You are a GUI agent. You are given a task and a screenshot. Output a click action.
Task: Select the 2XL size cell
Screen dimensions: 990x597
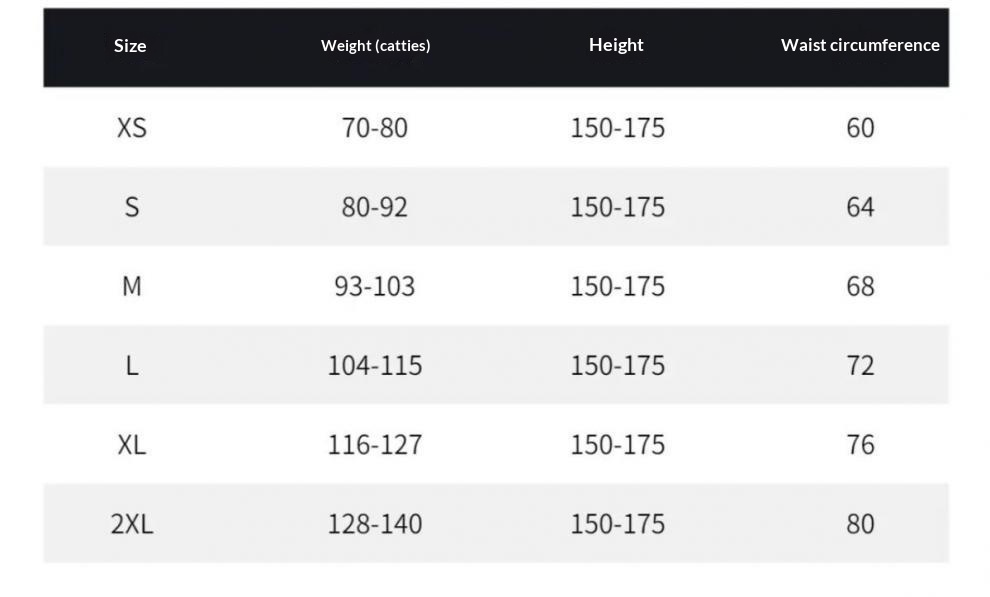point(131,523)
